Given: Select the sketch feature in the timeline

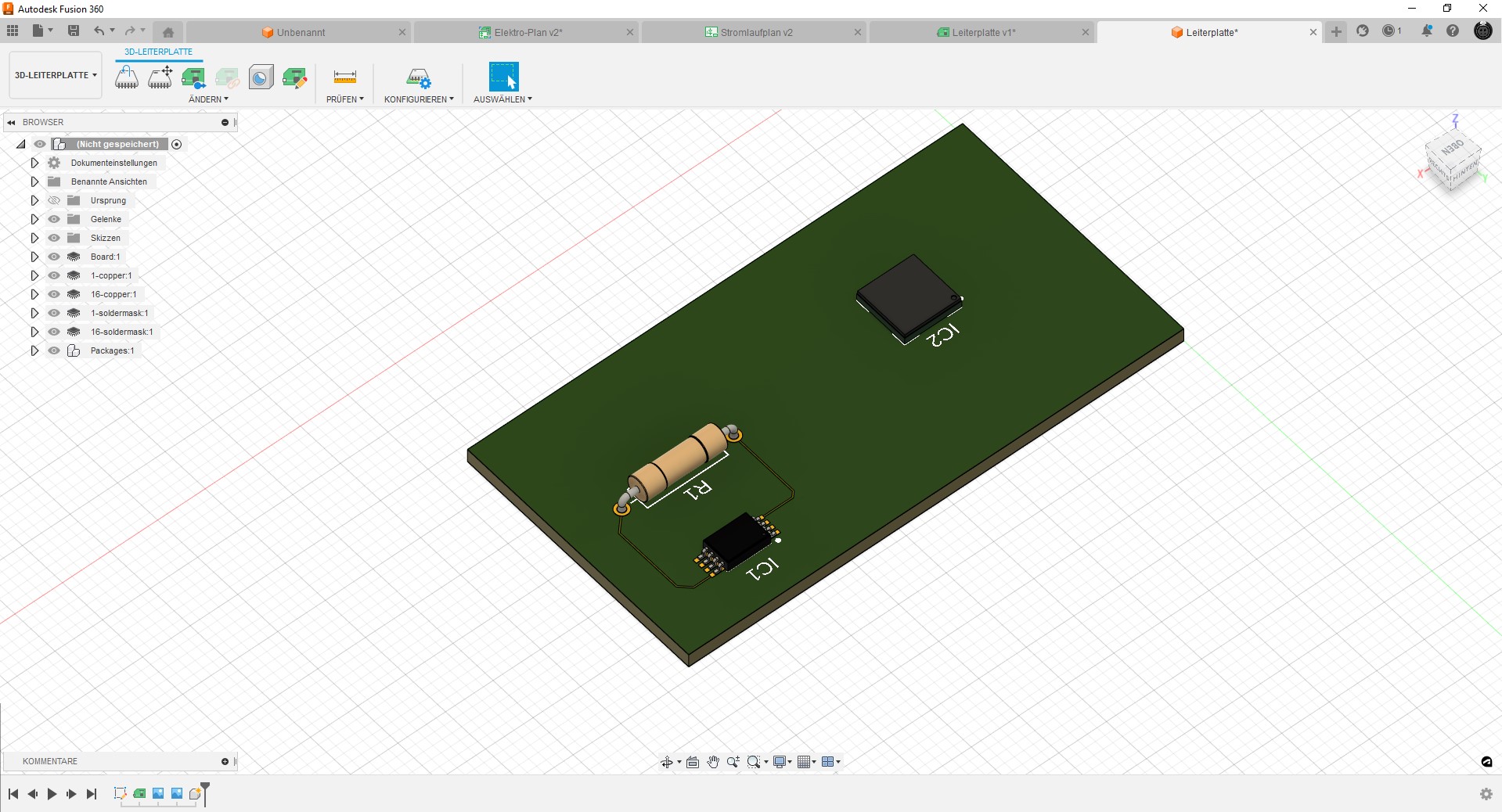Looking at the screenshot, I should tap(121, 793).
